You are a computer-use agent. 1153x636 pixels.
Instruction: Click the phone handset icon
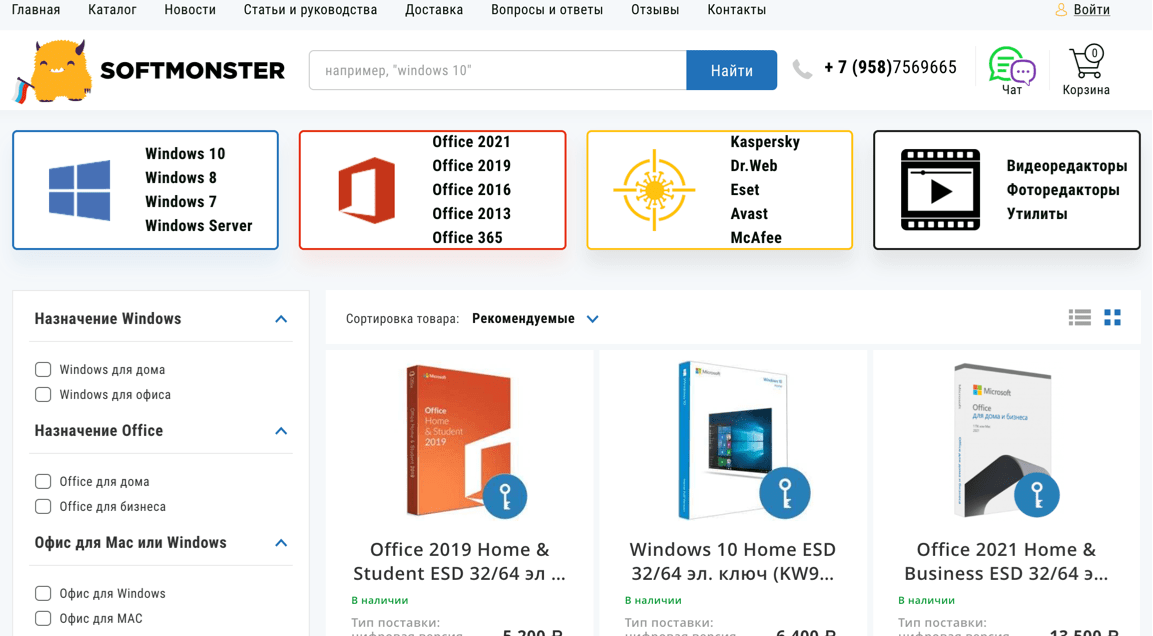pyautogui.click(x=802, y=69)
